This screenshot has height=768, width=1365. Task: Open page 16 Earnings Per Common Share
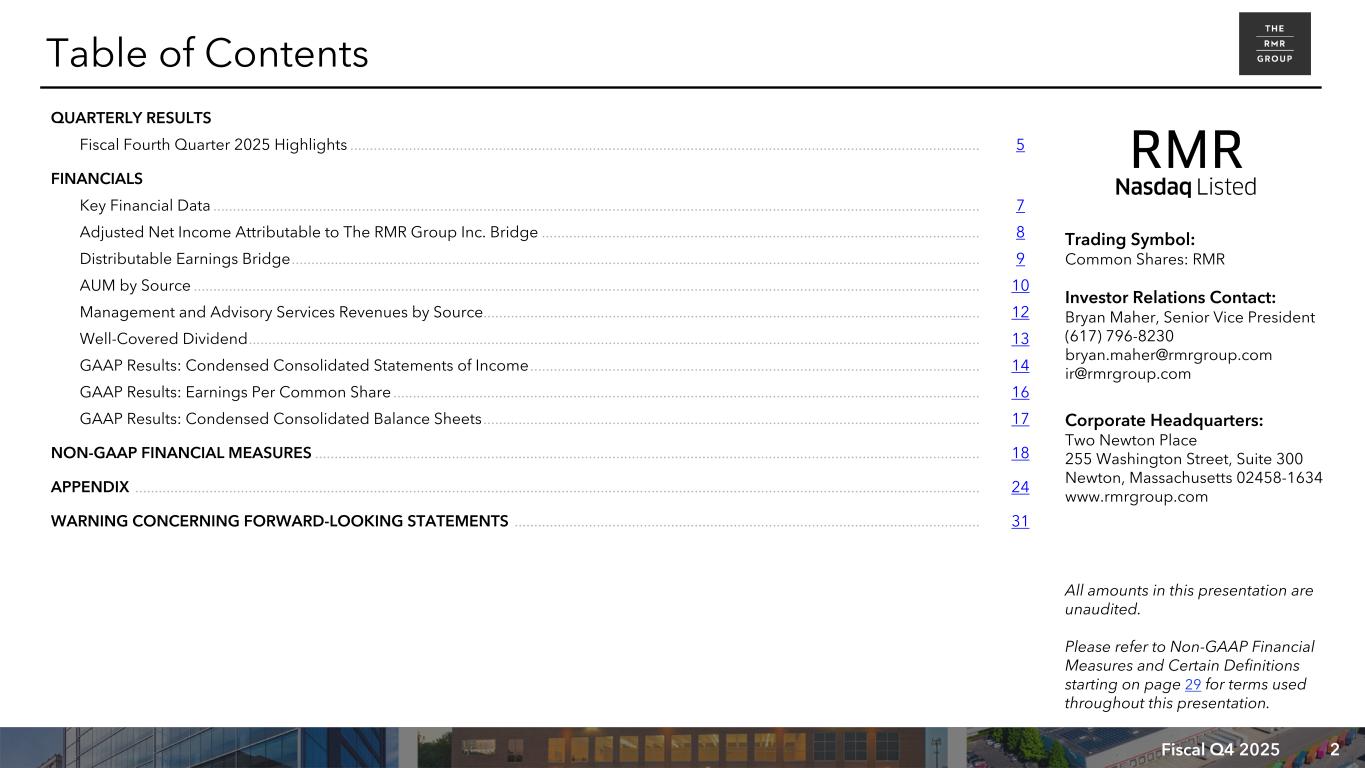pos(1020,393)
